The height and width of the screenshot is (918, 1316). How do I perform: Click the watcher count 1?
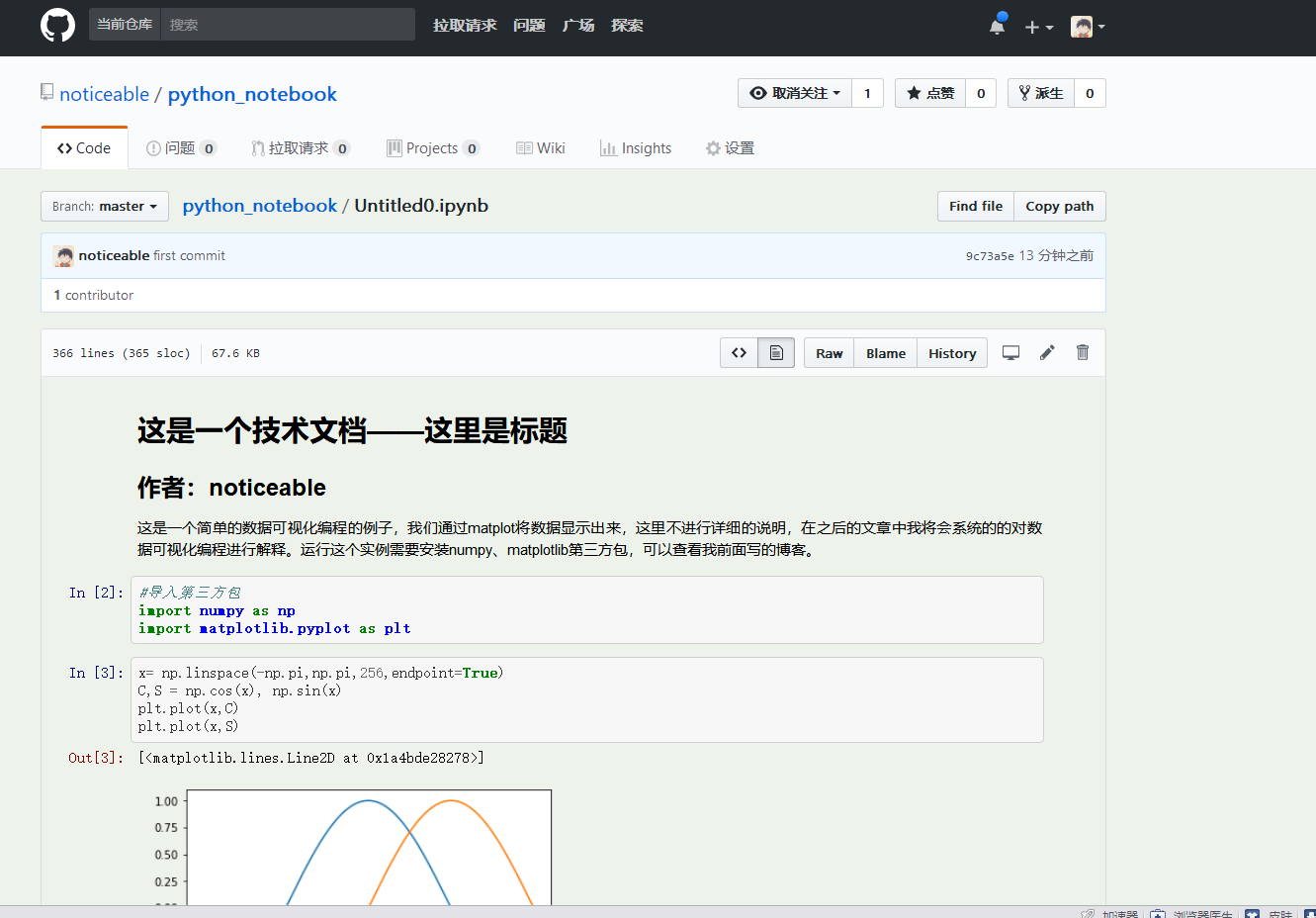coord(867,93)
